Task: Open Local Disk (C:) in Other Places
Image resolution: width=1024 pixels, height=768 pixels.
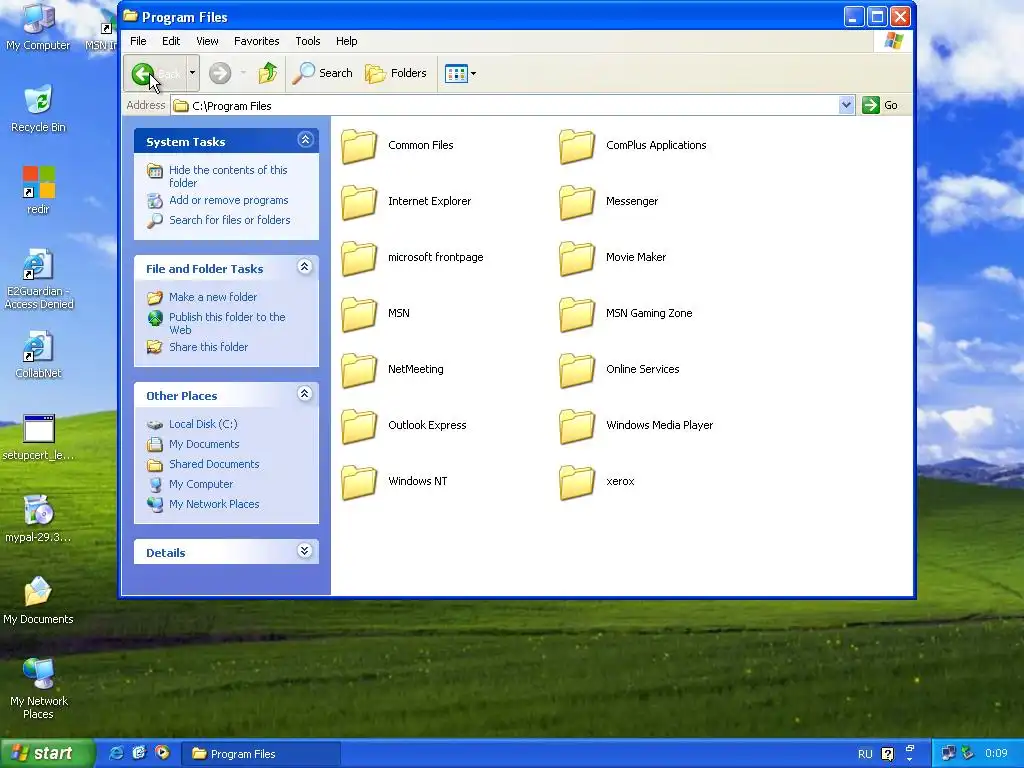Action: click(203, 424)
